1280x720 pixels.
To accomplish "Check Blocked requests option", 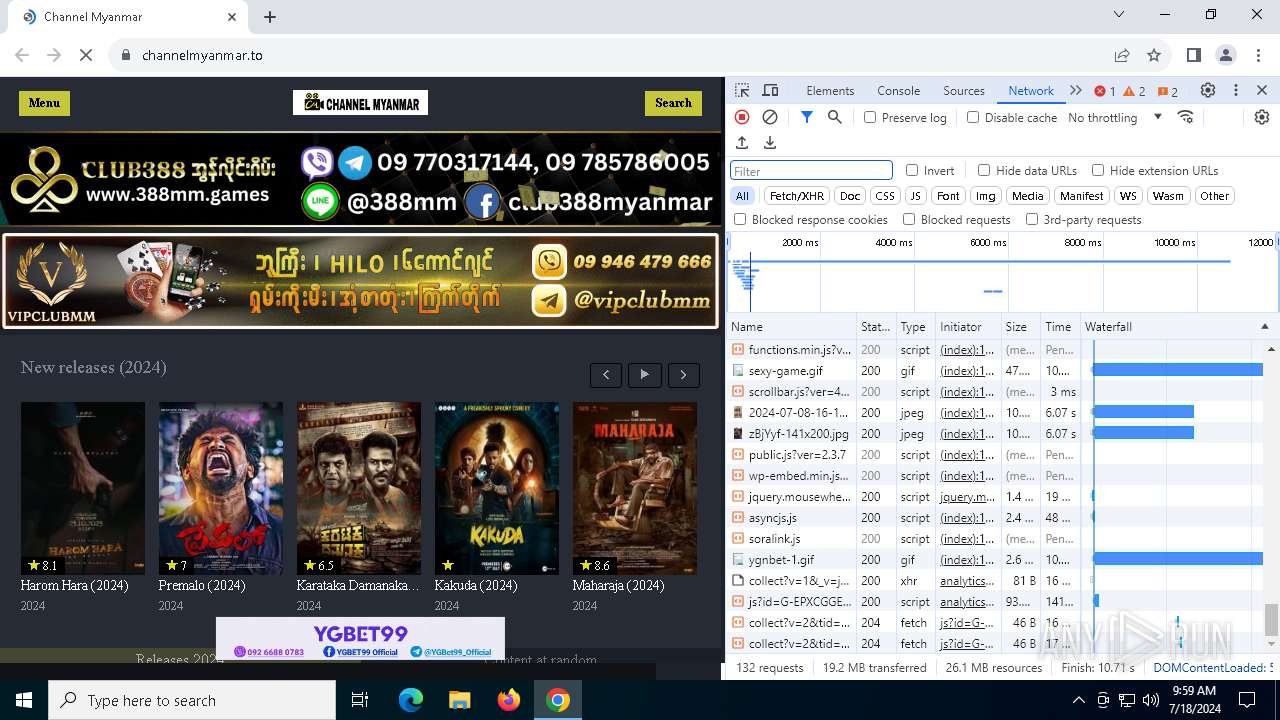I will click(x=909, y=219).
